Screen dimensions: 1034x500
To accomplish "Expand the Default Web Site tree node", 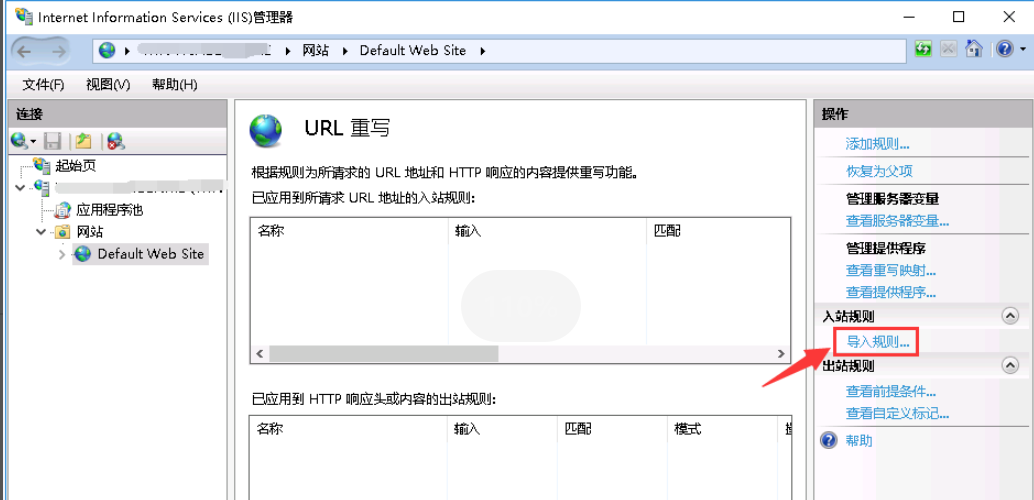I will tap(62, 255).
